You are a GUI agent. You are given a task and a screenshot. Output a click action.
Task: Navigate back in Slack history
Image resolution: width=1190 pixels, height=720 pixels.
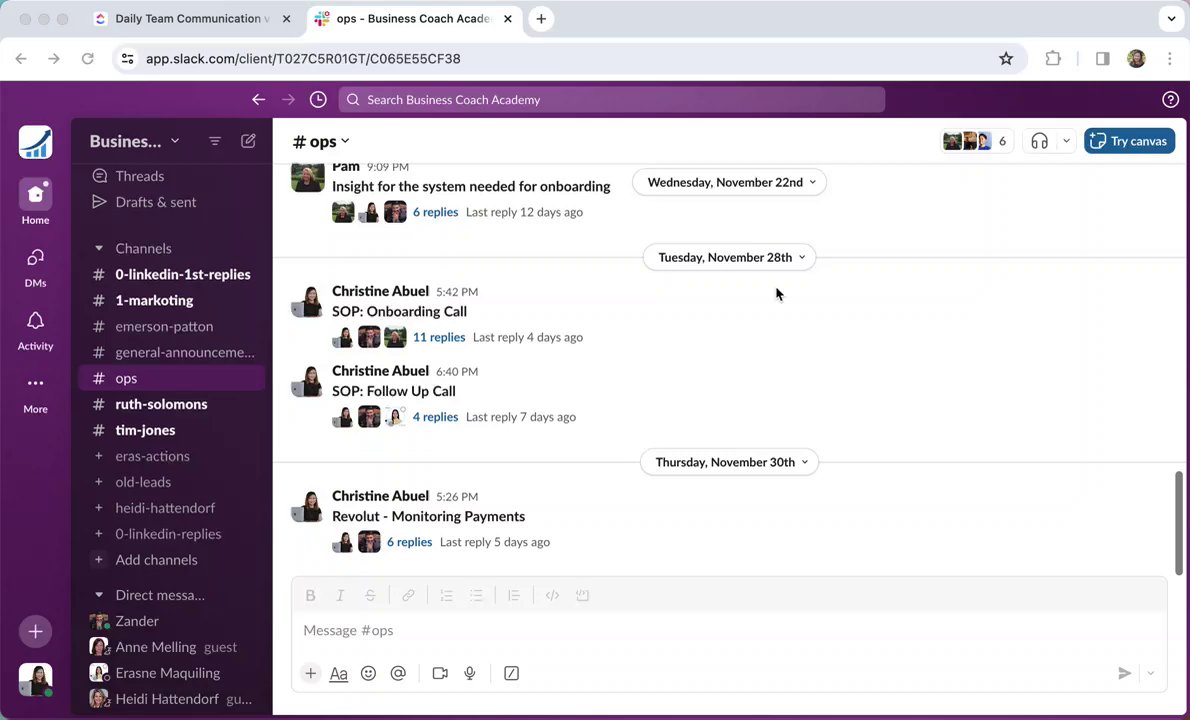pyautogui.click(x=259, y=99)
